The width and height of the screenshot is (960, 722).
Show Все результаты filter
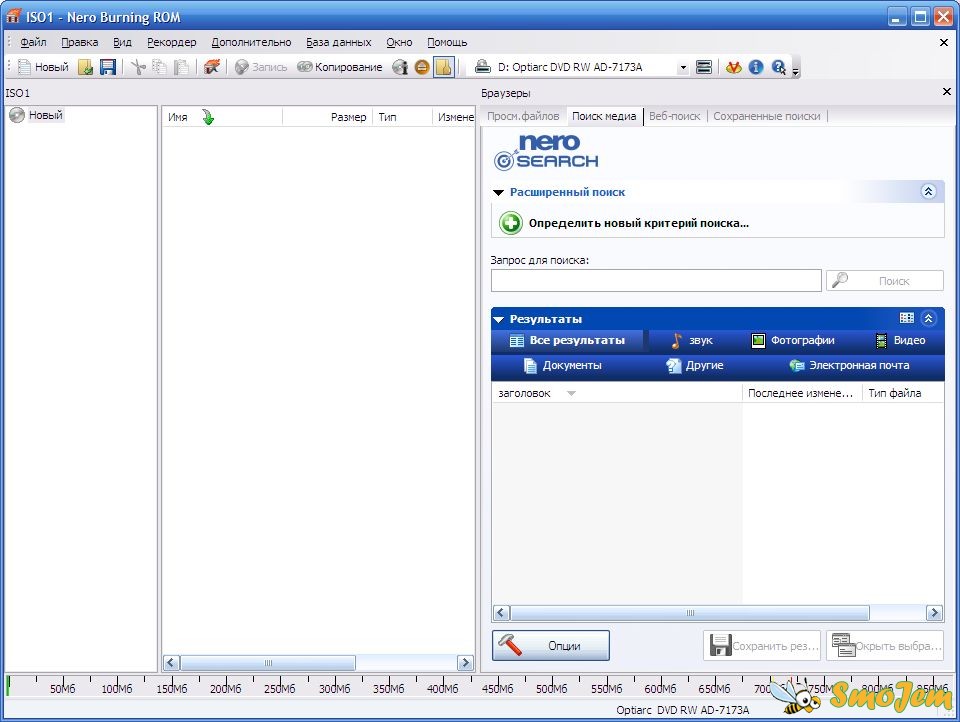coord(568,340)
